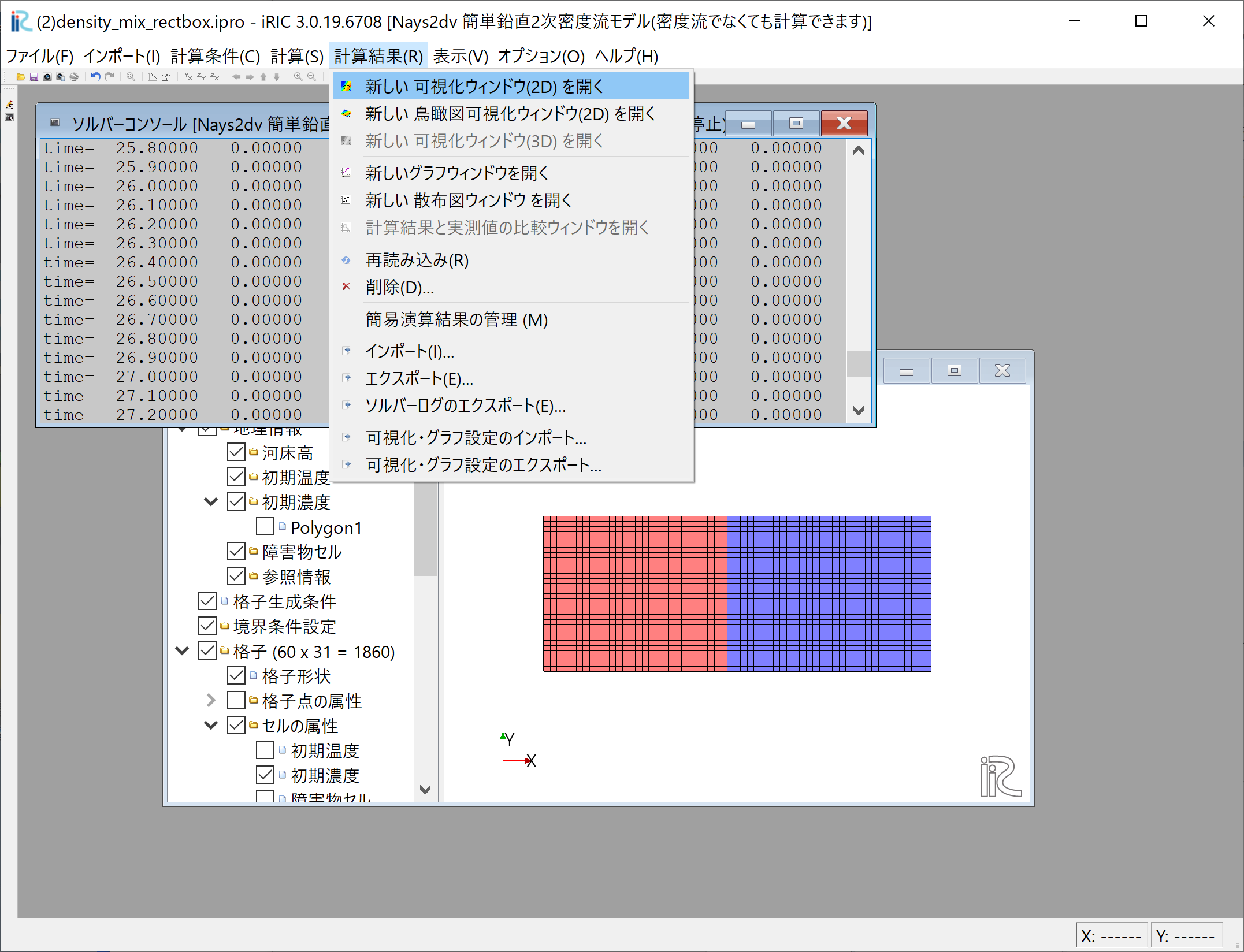Click the red concentration region of the grid
1244x952 pixels.
click(x=634, y=594)
